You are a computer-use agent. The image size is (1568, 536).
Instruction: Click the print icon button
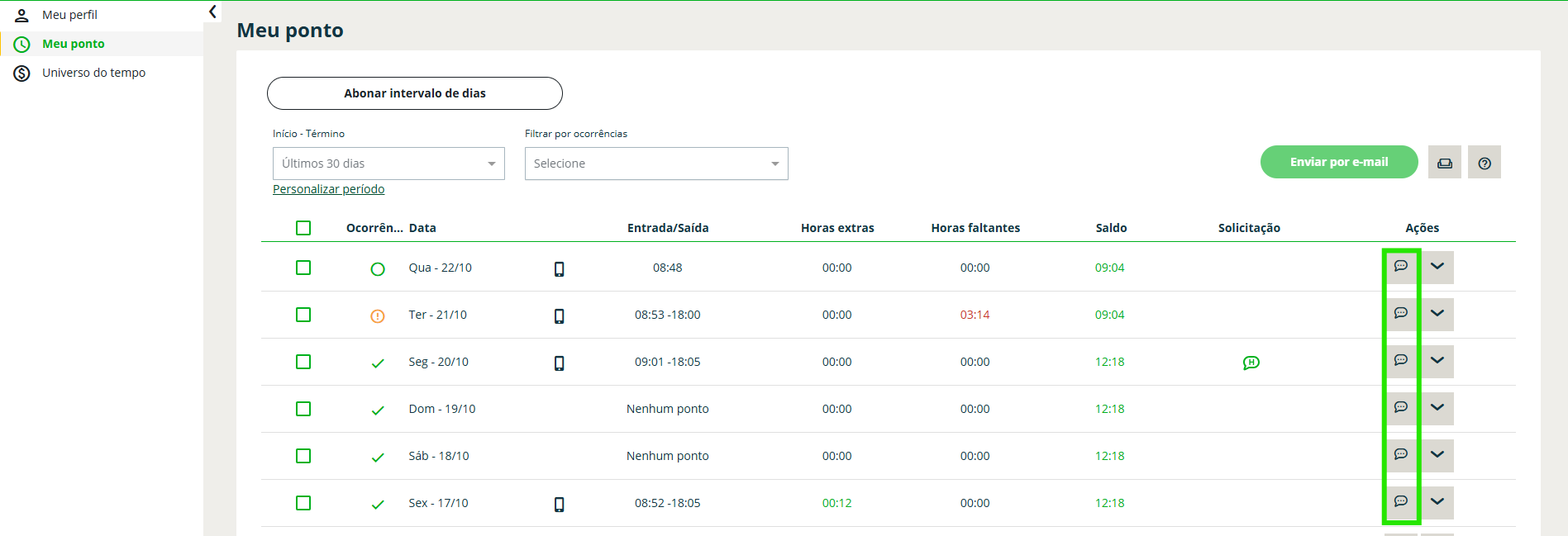1444,163
